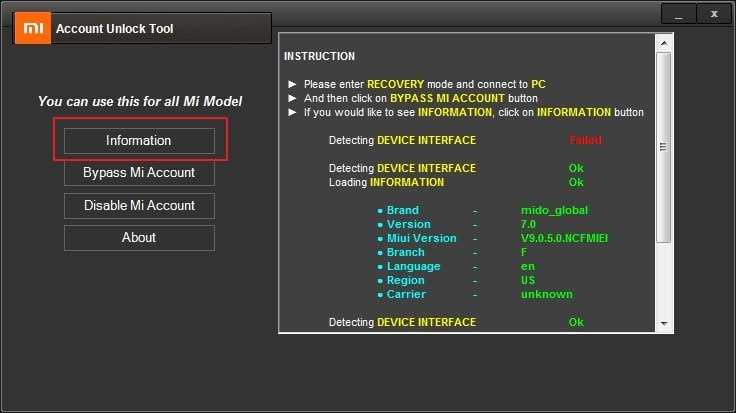Click the scrollbar up arrow in the instruction panel
Image resolution: width=736 pixels, height=413 pixels.
click(x=664, y=44)
